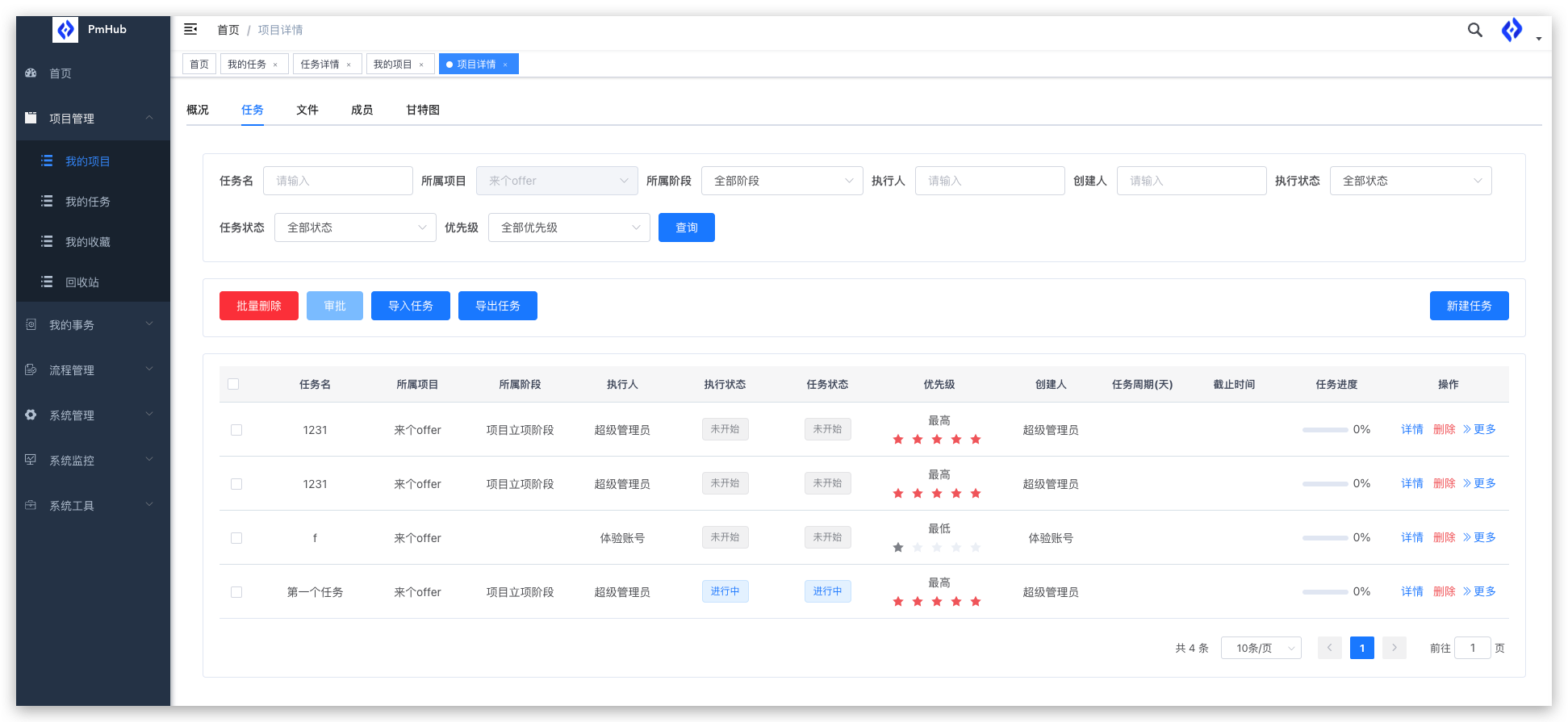1568x722 pixels.
Task: Click the PmHub logo icon
Action: click(65, 30)
